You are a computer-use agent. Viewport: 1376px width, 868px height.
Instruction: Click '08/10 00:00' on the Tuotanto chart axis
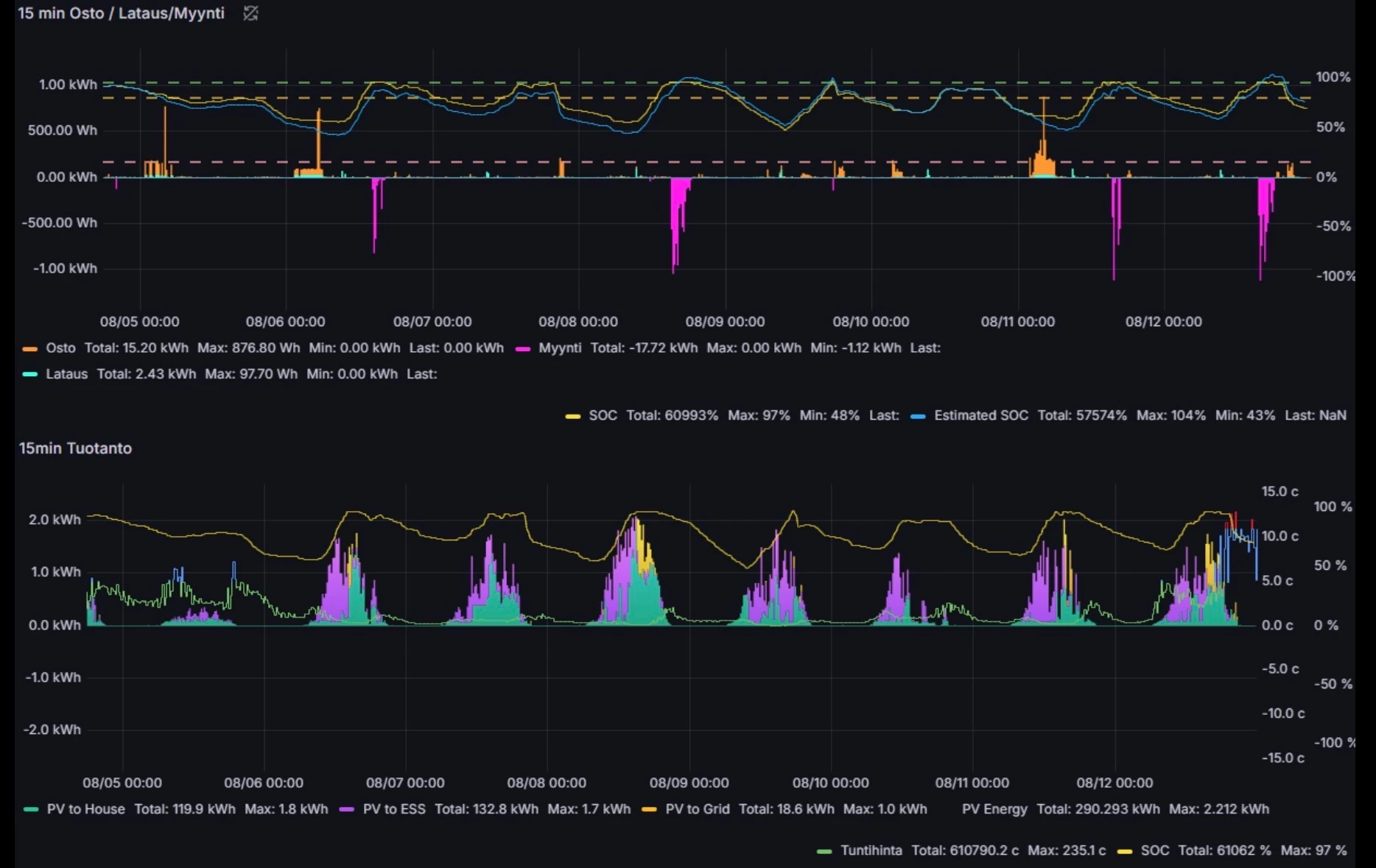pos(831,783)
